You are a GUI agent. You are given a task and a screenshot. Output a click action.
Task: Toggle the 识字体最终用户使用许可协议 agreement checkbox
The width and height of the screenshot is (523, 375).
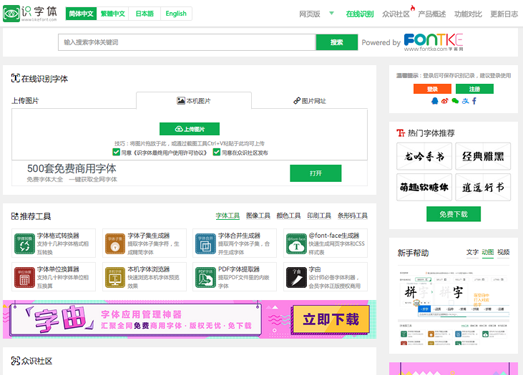coord(116,152)
